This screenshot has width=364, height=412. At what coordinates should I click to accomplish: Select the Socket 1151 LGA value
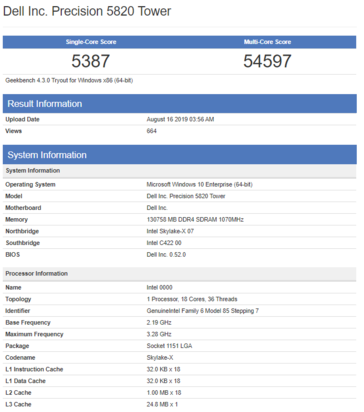pos(169,346)
